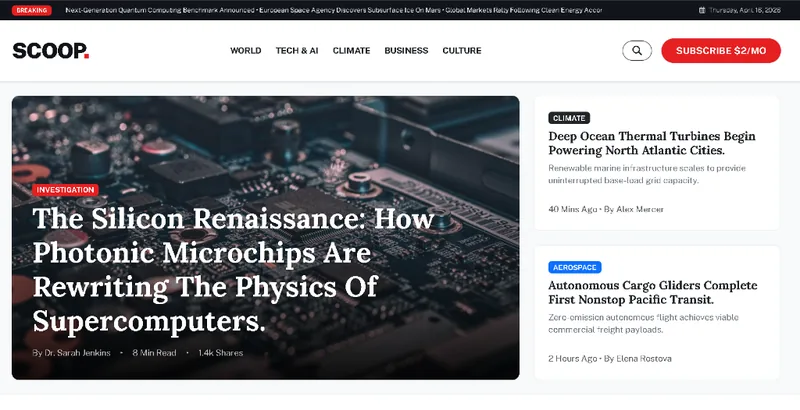This screenshot has height=410, width=800.
Task: Open Deep Ocean Thermal Turbines headline
Action: (x=652, y=143)
